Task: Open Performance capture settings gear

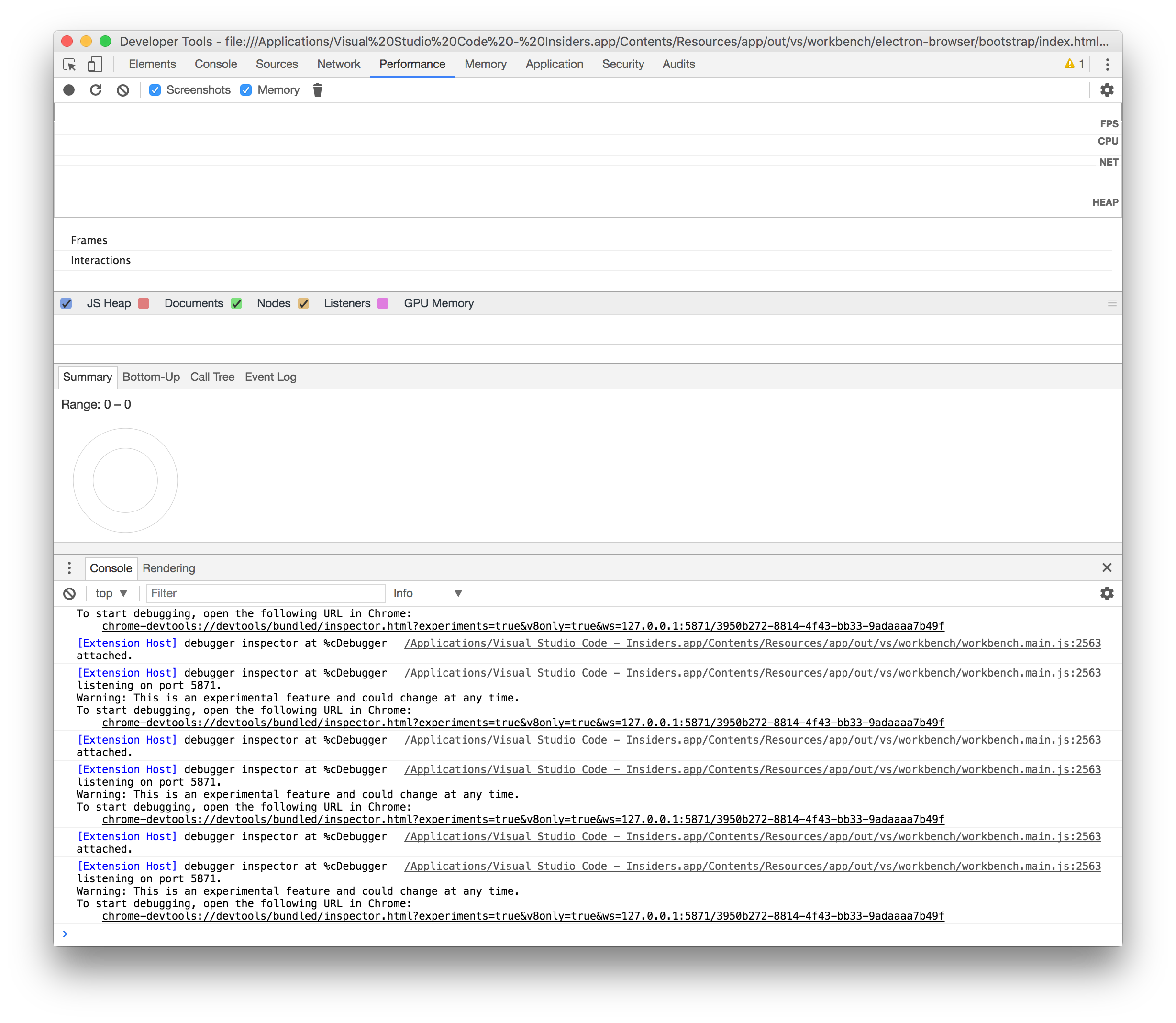Action: [1107, 89]
